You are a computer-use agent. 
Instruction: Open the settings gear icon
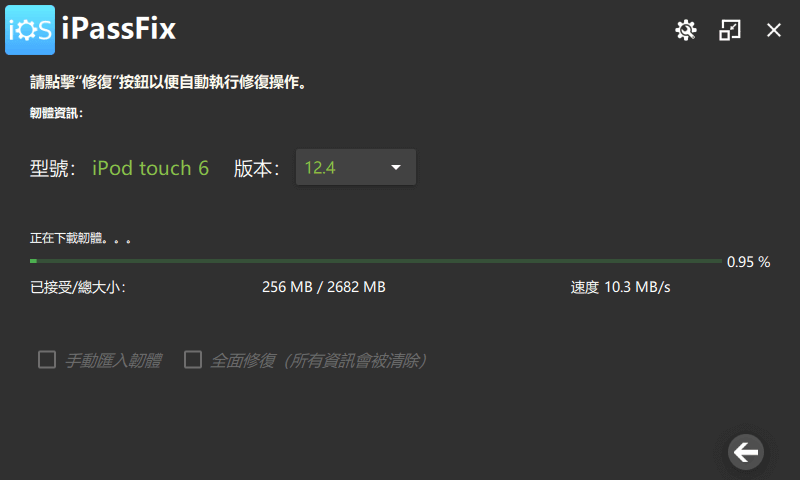[686, 30]
